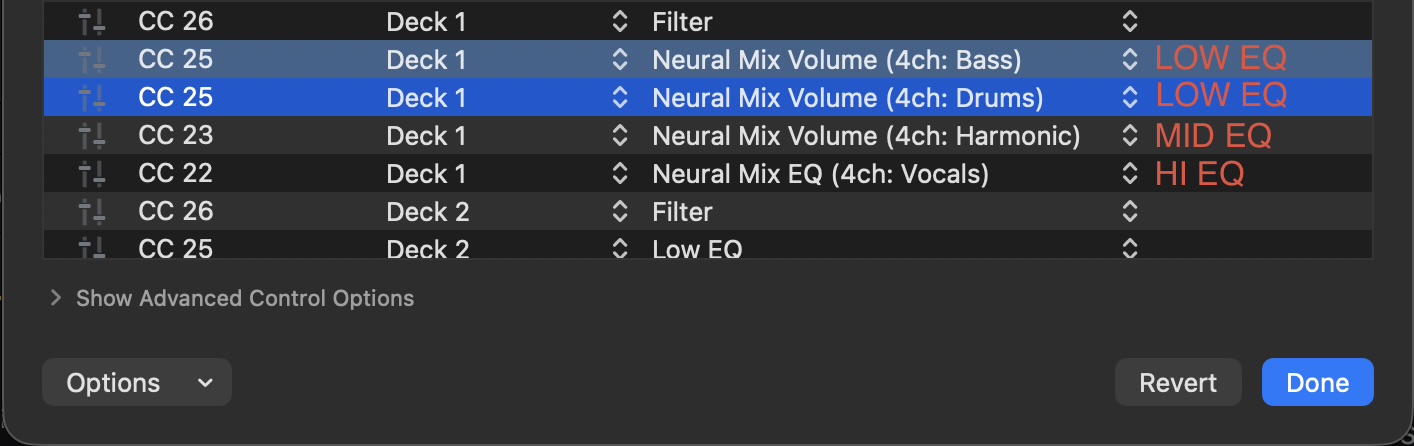This screenshot has width=1414, height=446.
Task: Open Deck 2 target dropdown on Filter row
Action: [619, 212]
